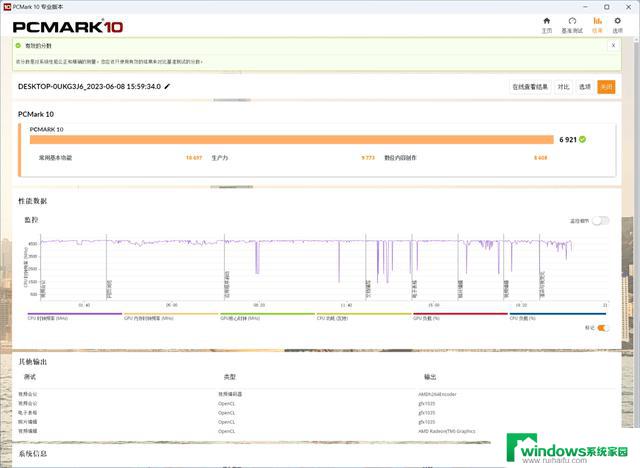
Task: Click the result name DESKTOP-0UKG3J6_2023-06-08 15:59:34.0
Action: coord(89,87)
